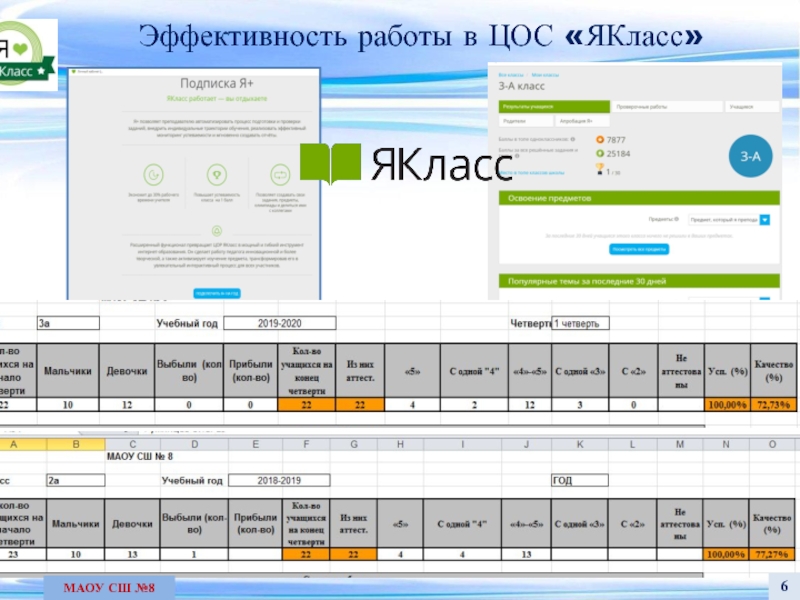Click the small bell icon in Подписка Я+ panel

coord(217,231)
